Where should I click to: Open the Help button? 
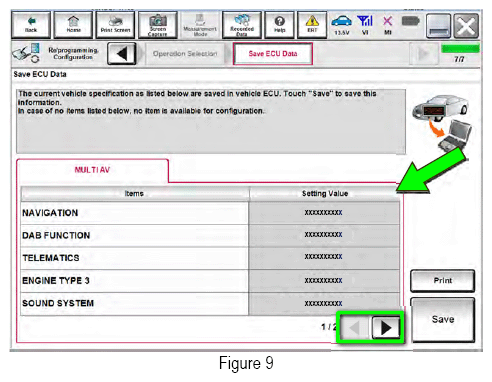coord(279,25)
